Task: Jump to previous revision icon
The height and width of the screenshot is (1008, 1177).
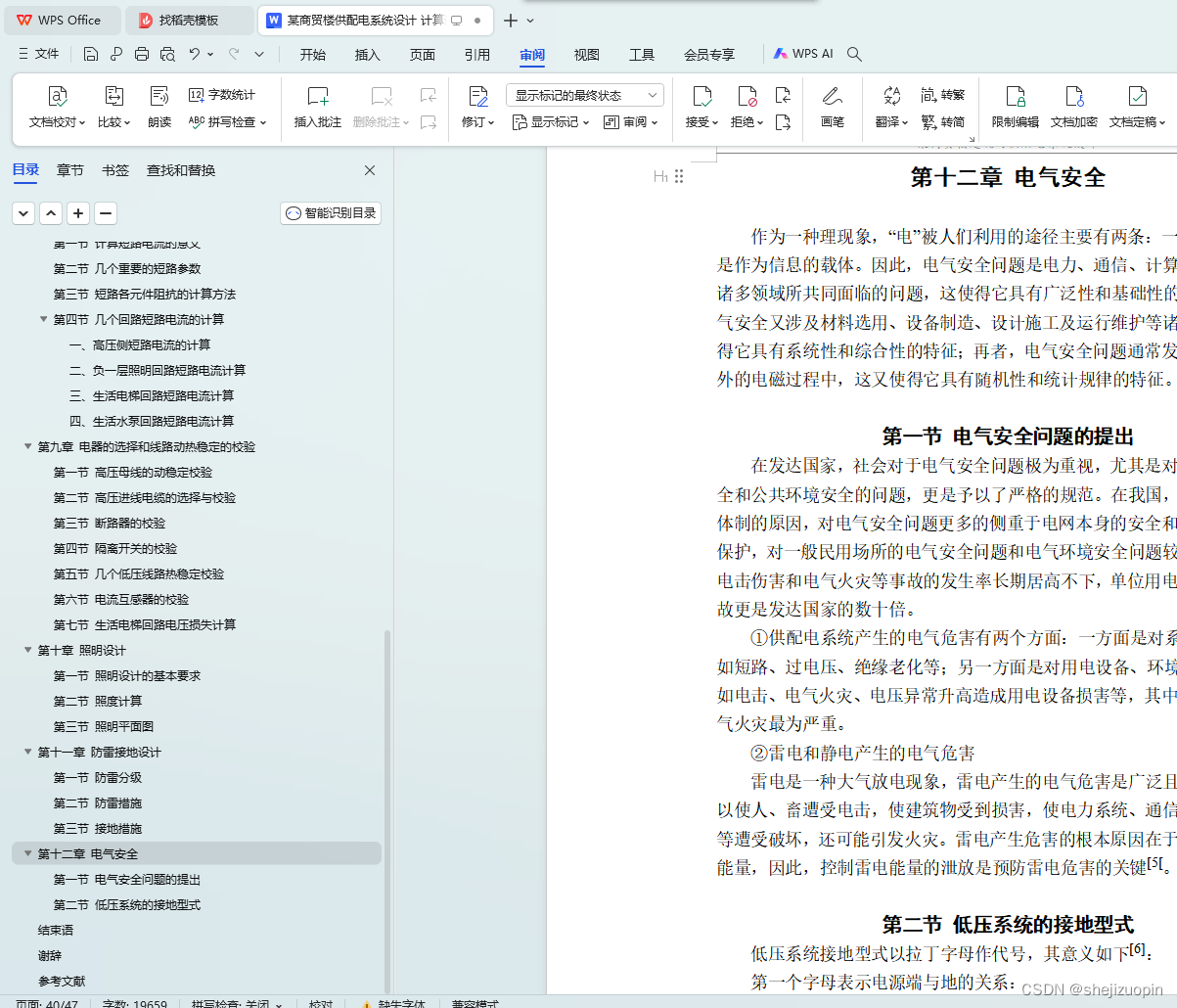Action: click(782, 95)
